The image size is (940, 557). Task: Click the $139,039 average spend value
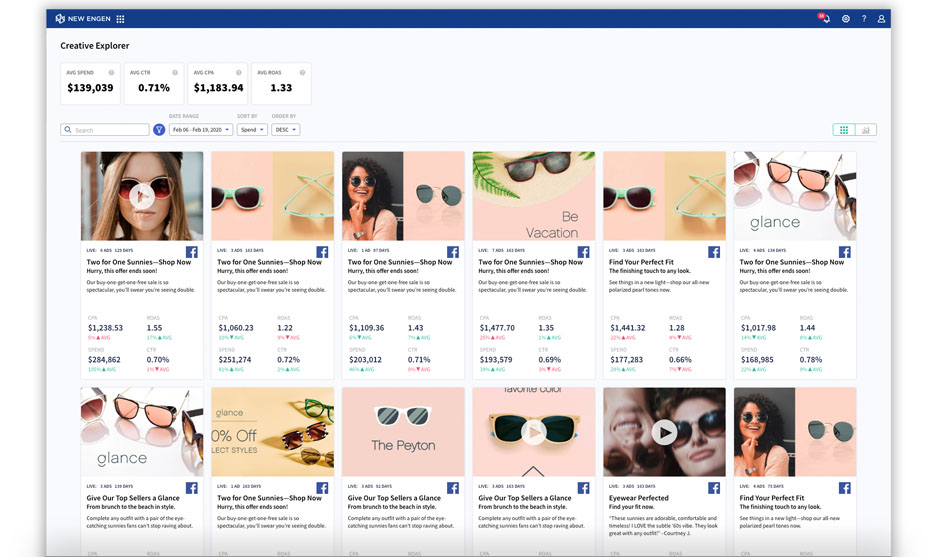[x=90, y=88]
